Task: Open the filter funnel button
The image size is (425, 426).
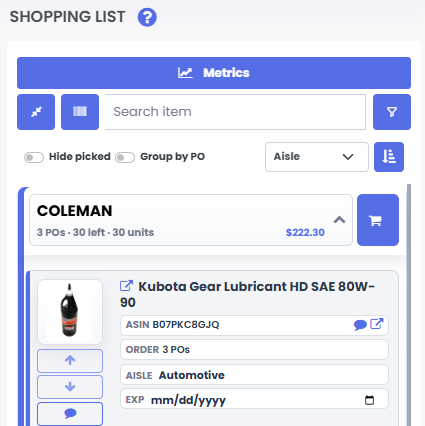Action: 392,112
